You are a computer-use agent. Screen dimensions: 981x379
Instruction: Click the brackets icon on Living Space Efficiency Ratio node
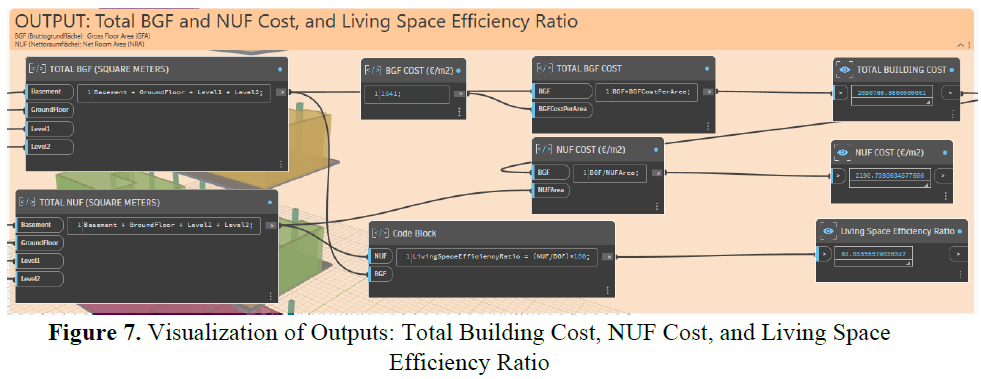[x=829, y=231]
